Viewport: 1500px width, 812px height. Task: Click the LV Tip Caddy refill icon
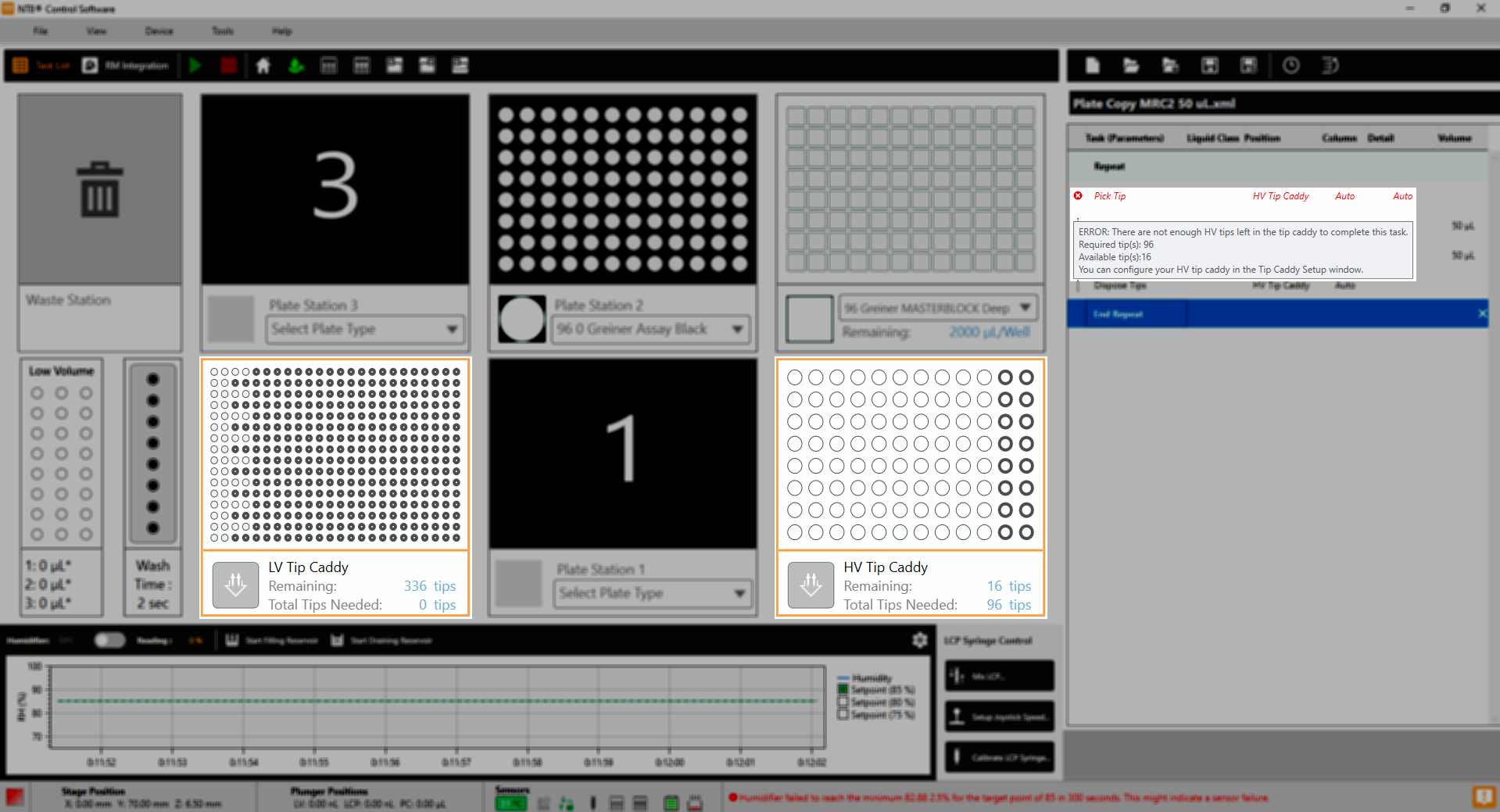point(235,585)
